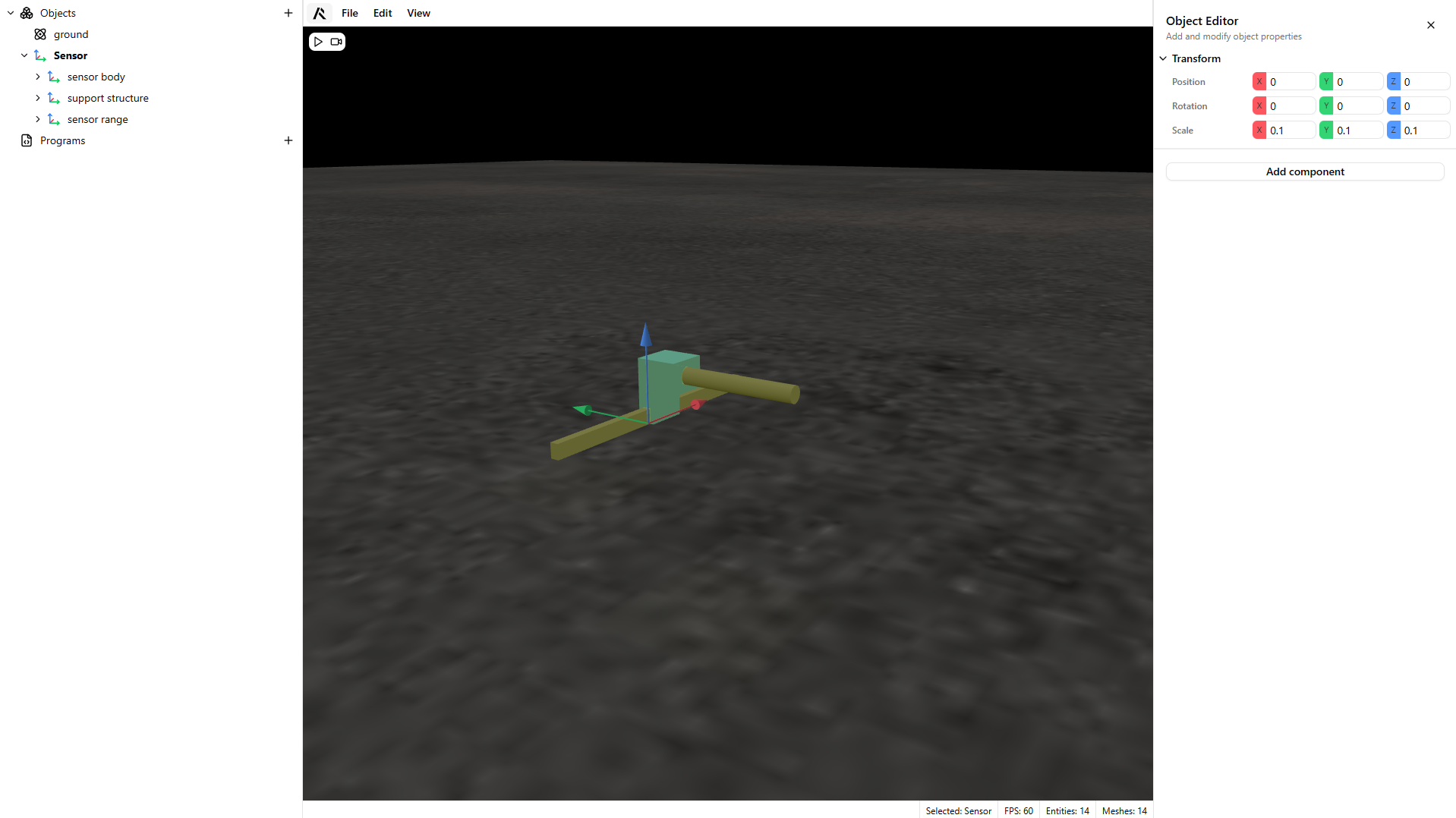Expand the support structure node

pyautogui.click(x=38, y=98)
